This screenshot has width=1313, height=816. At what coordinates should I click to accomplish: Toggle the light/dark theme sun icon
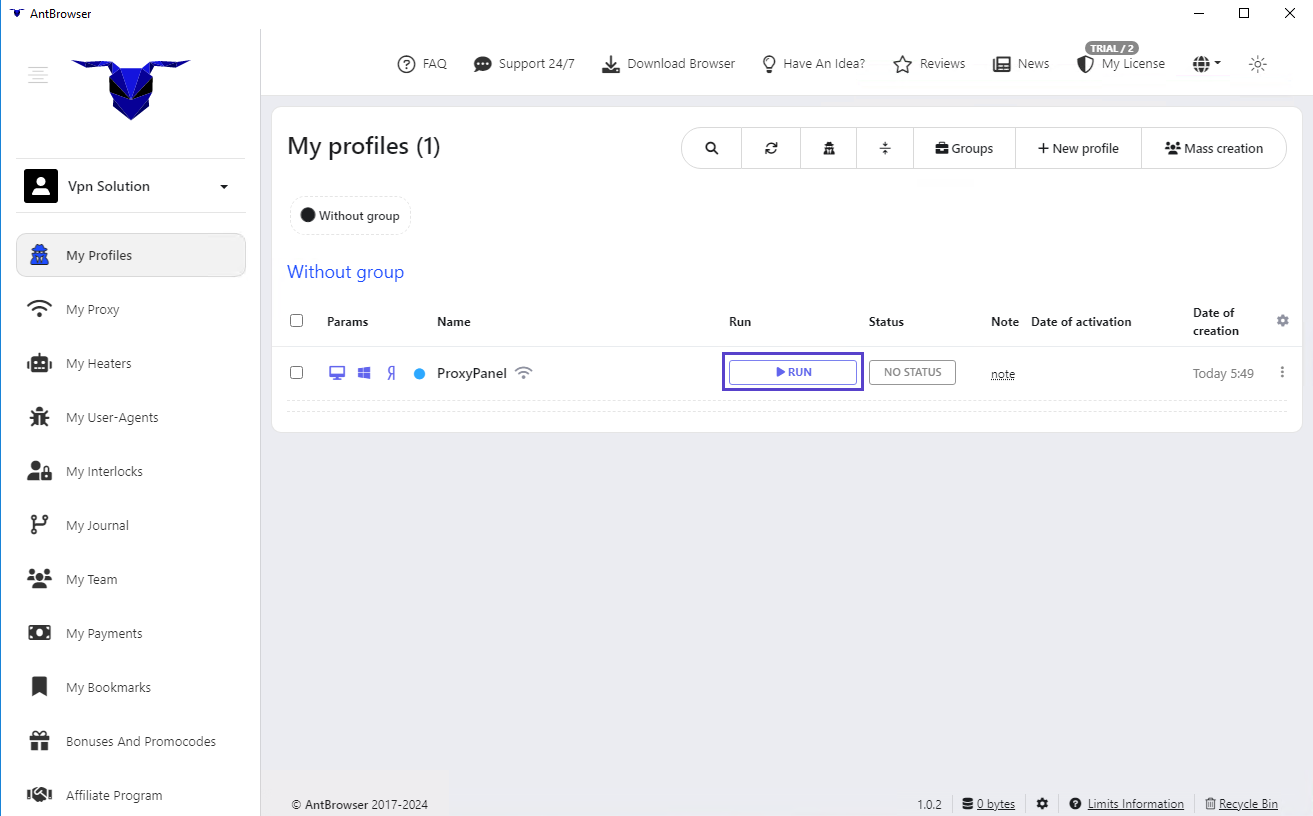(x=1257, y=63)
